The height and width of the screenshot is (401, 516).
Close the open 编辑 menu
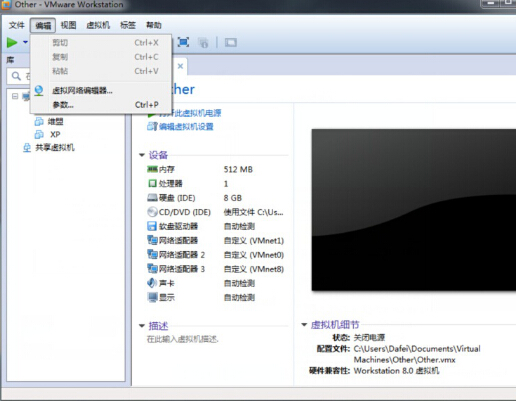(x=43, y=25)
